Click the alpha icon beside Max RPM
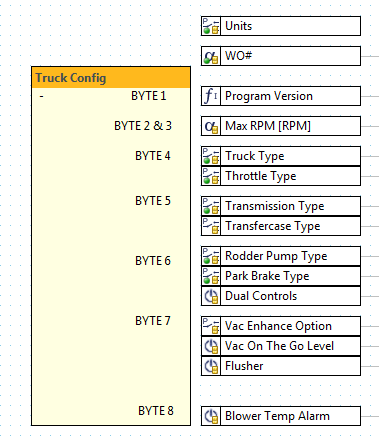Viewport: 379px width, 437px height. click(211, 126)
